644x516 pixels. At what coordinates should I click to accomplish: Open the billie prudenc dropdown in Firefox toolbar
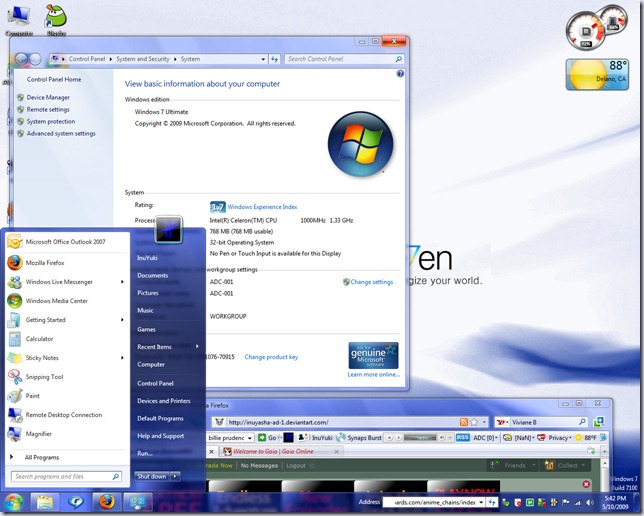coord(249,438)
